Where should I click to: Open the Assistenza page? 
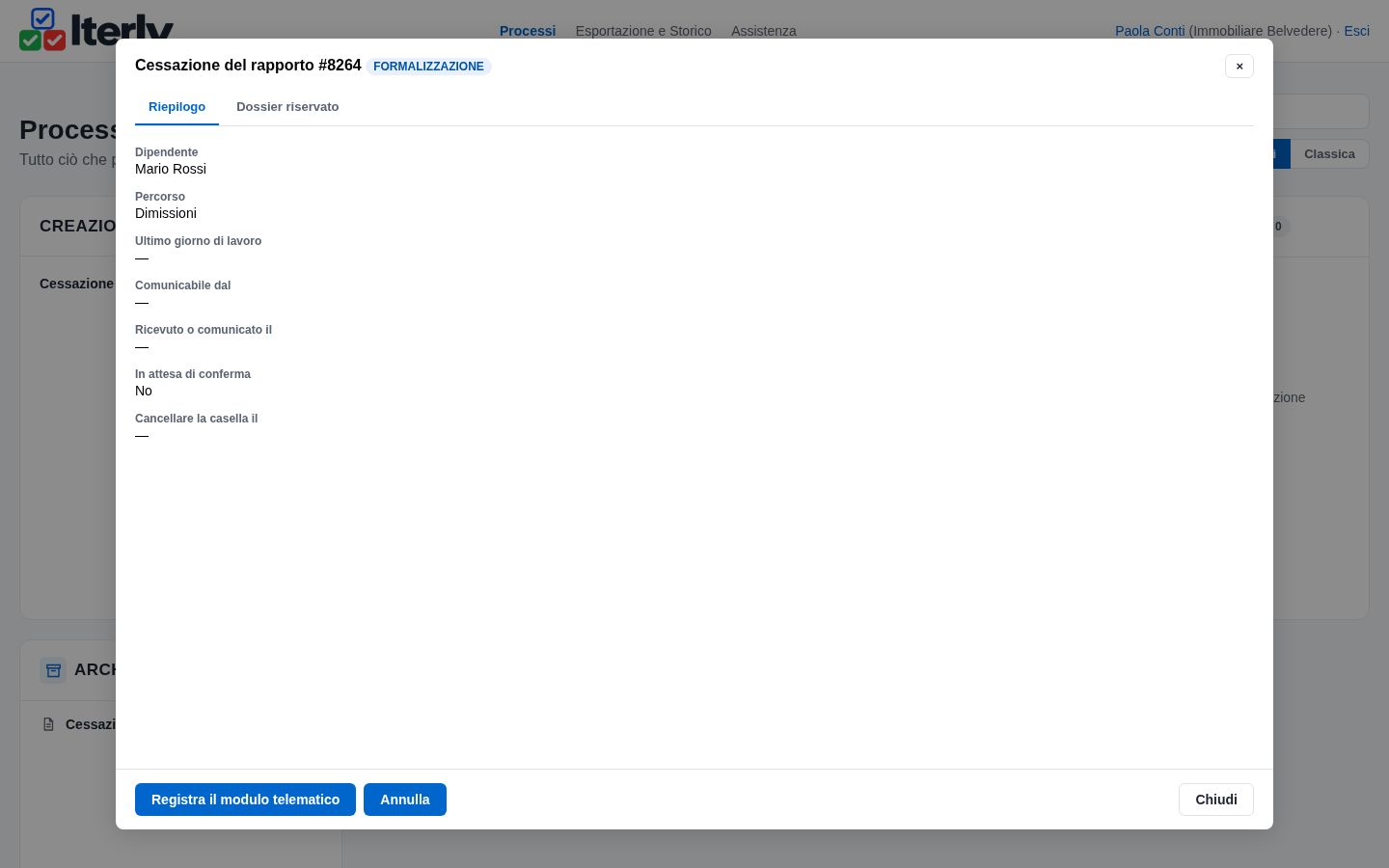pyautogui.click(x=764, y=31)
